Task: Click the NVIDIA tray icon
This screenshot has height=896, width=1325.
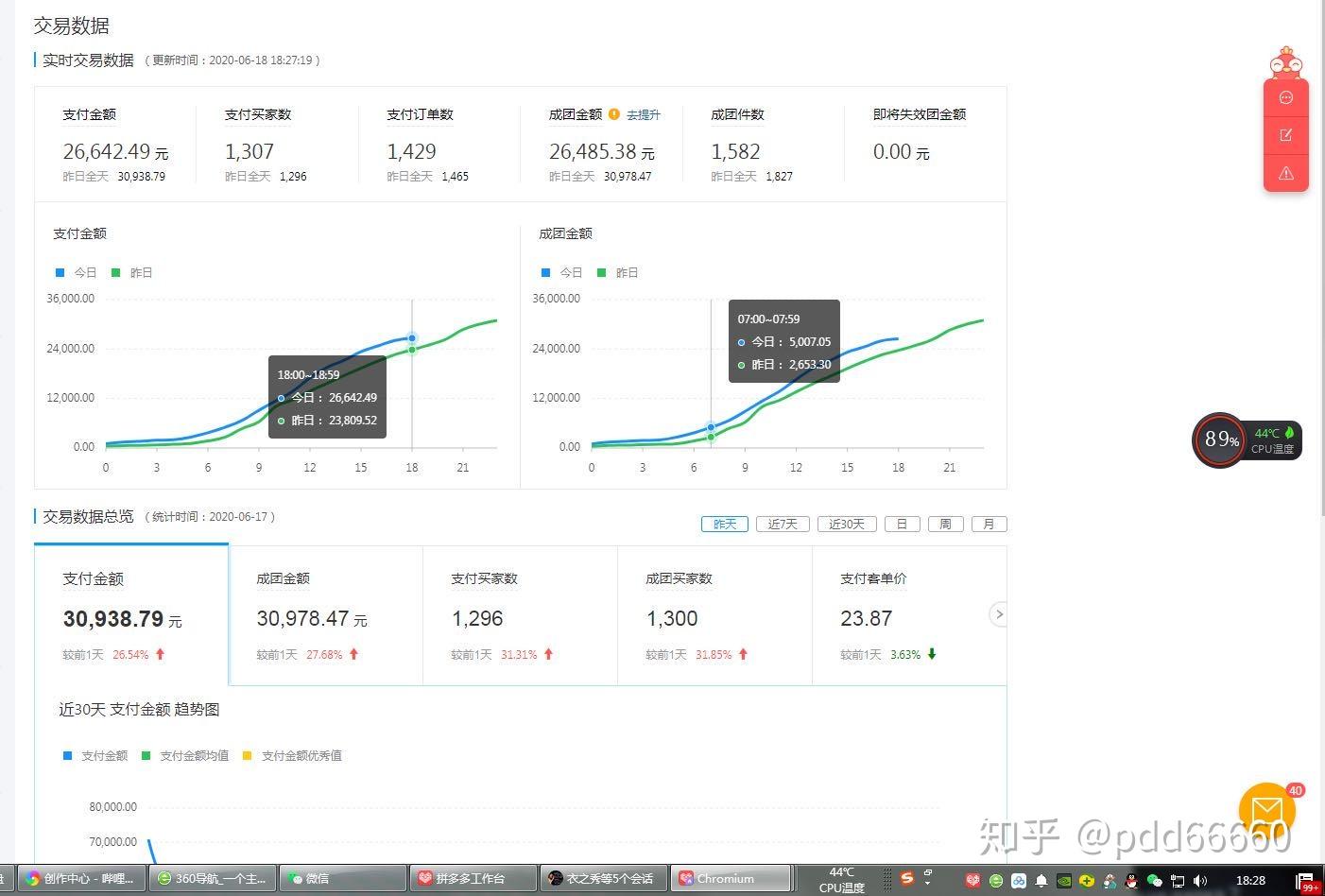Action: point(1063,881)
